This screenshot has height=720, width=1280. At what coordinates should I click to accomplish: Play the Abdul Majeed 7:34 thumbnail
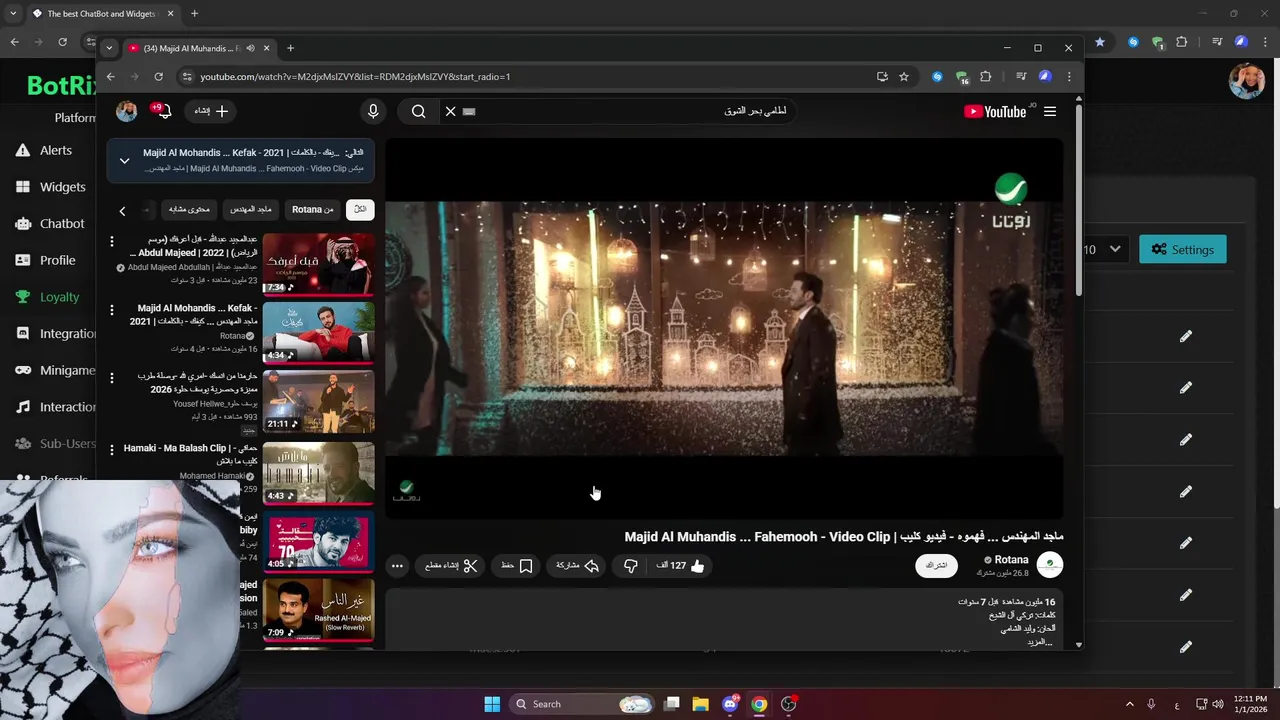[x=318, y=264]
